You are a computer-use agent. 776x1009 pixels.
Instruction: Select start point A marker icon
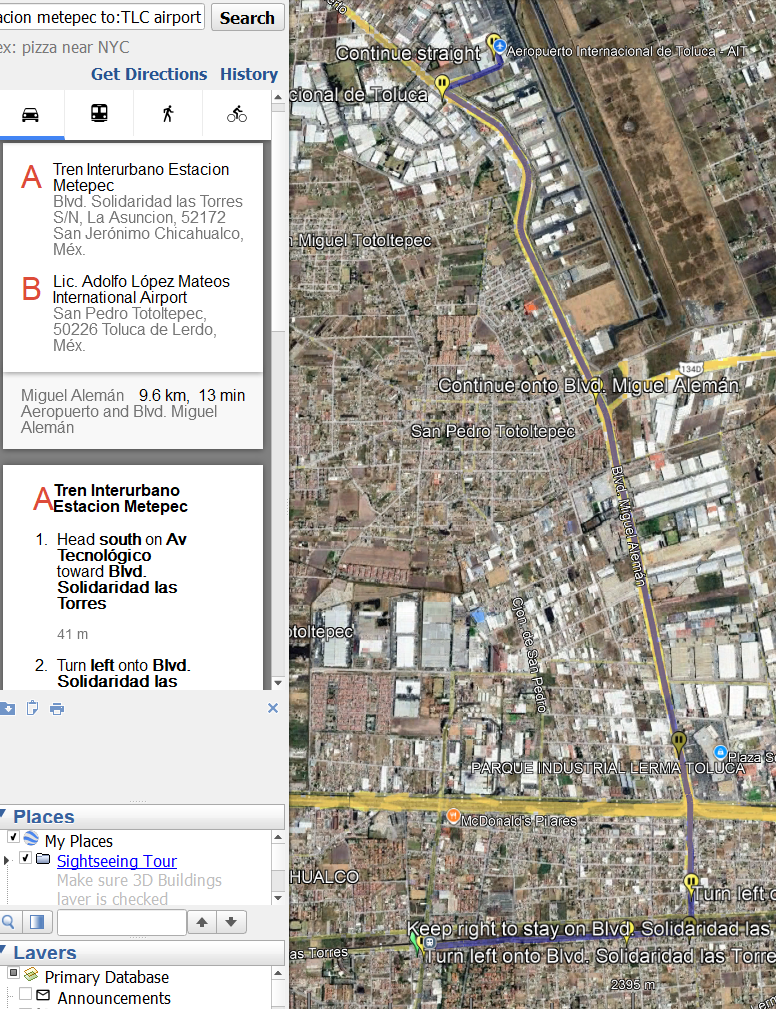31,177
